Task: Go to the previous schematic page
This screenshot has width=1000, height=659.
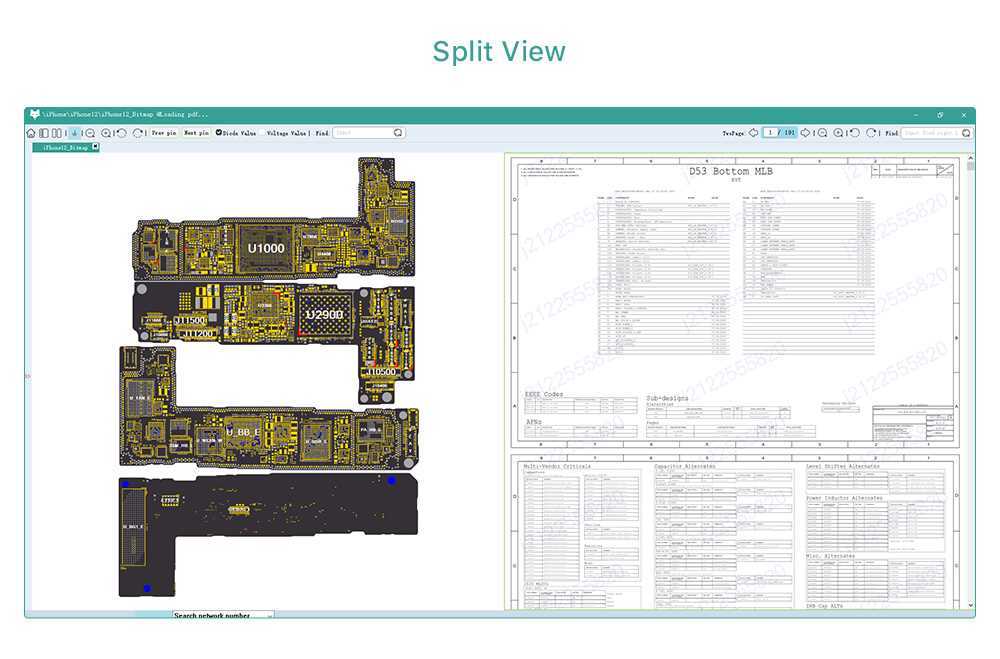Action: point(753,133)
